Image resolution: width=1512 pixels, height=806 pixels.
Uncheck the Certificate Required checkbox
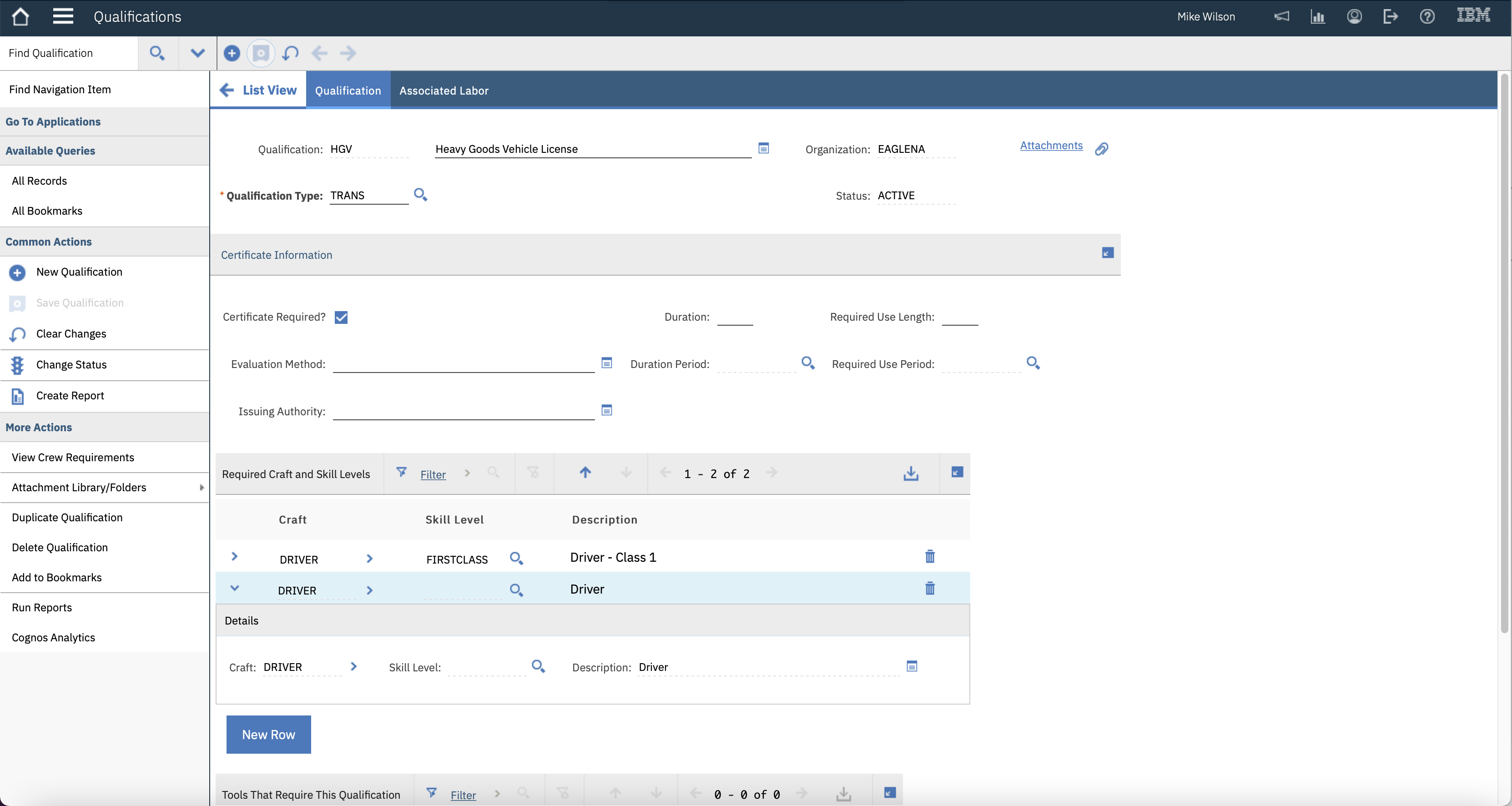[341, 317]
